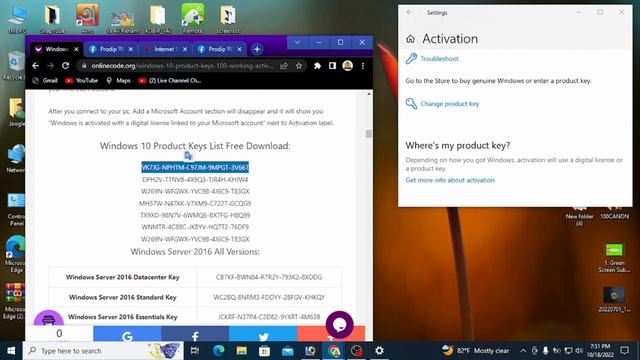
Task: Share page via the Twitter button
Action: tap(263, 335)
